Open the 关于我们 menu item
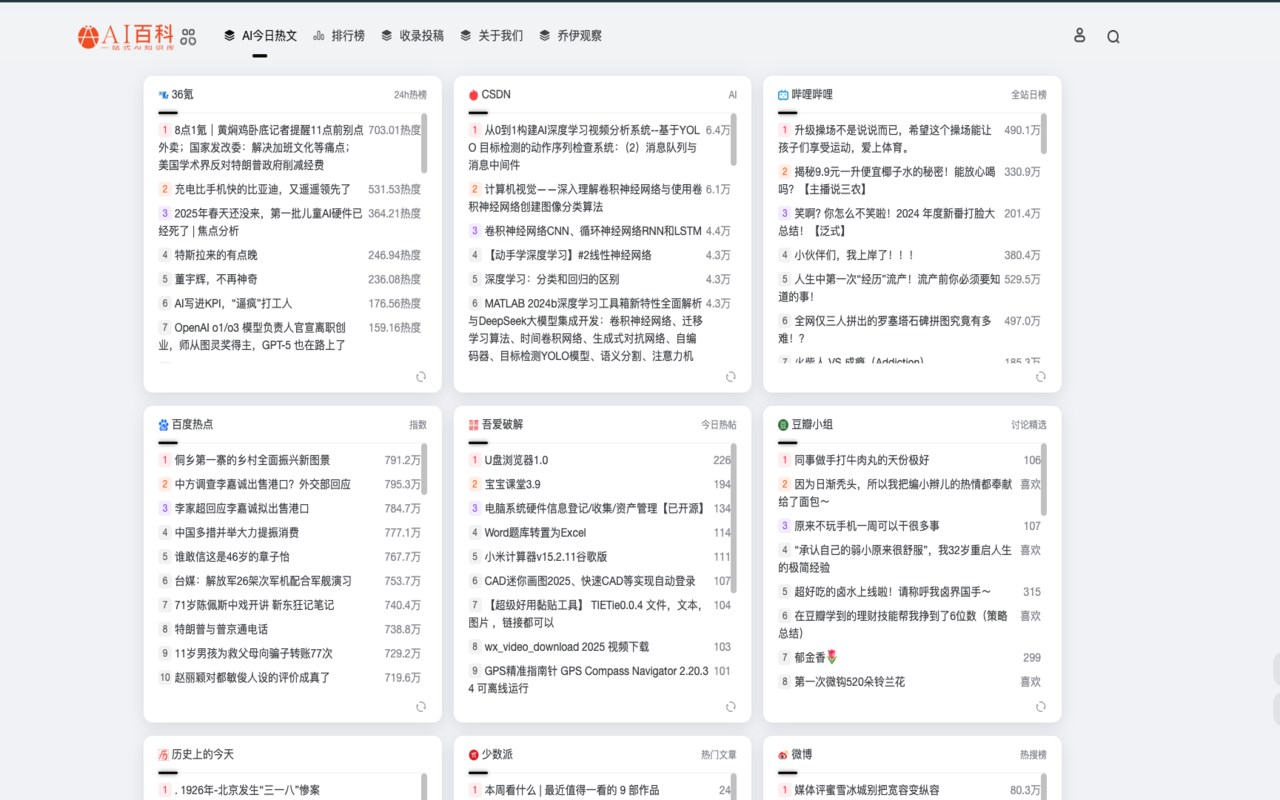 pos(491,36)
